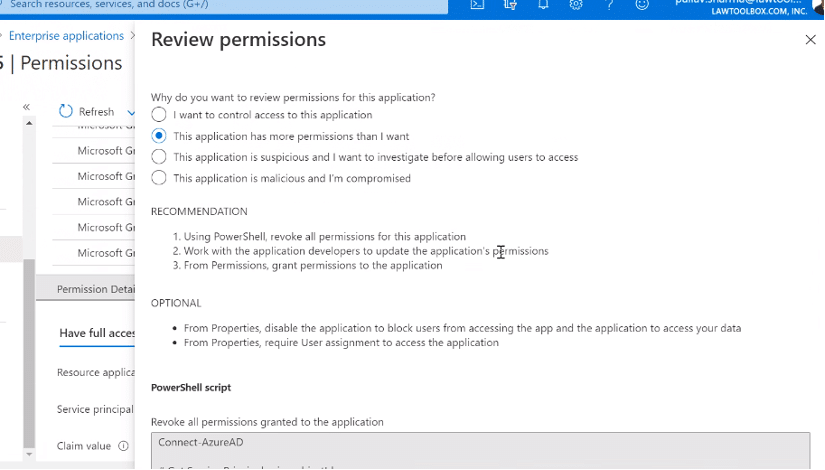Viewport: 825px width, 470px height.
Task: Open the help question mark icon
Action: click(x=609, y=5)
